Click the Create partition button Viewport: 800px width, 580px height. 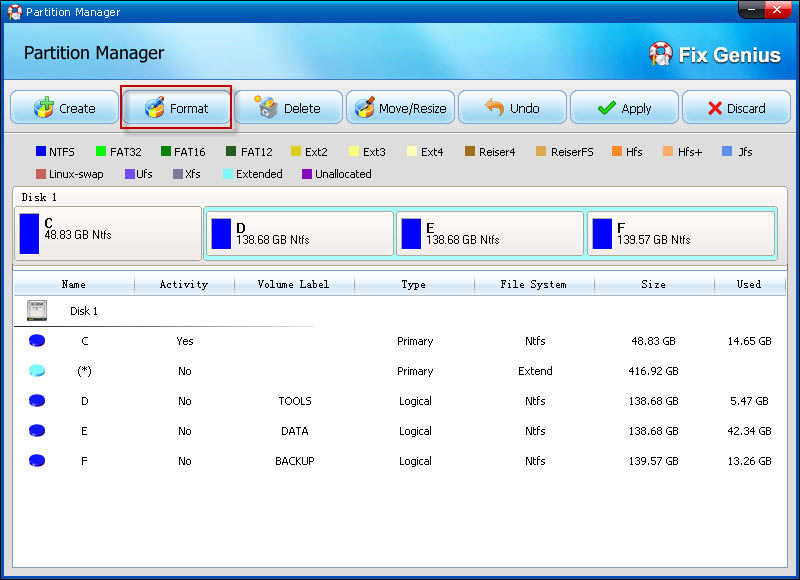point(64,108)
